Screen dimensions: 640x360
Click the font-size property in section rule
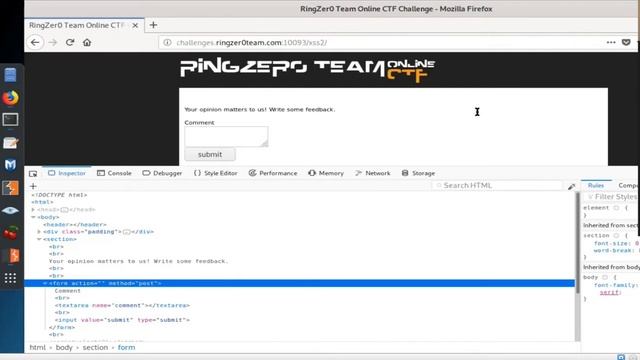(x=612, y=243)
